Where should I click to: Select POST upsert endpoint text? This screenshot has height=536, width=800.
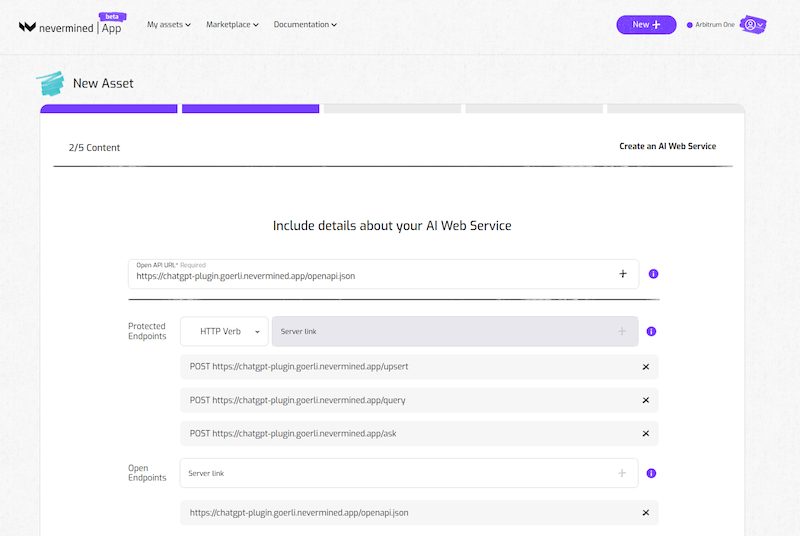299,367
